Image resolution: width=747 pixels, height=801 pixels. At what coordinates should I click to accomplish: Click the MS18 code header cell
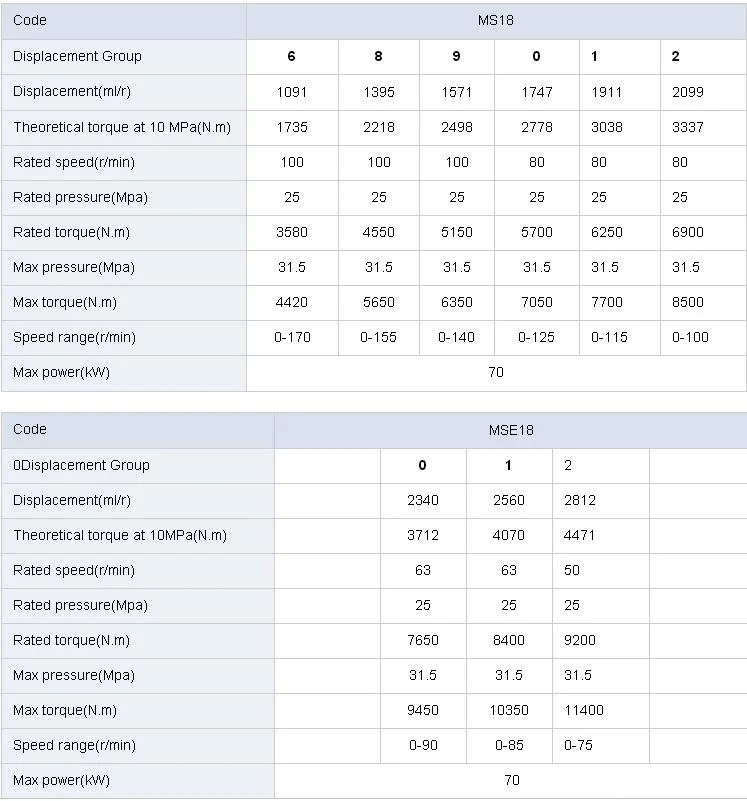(x=496, y=20)
